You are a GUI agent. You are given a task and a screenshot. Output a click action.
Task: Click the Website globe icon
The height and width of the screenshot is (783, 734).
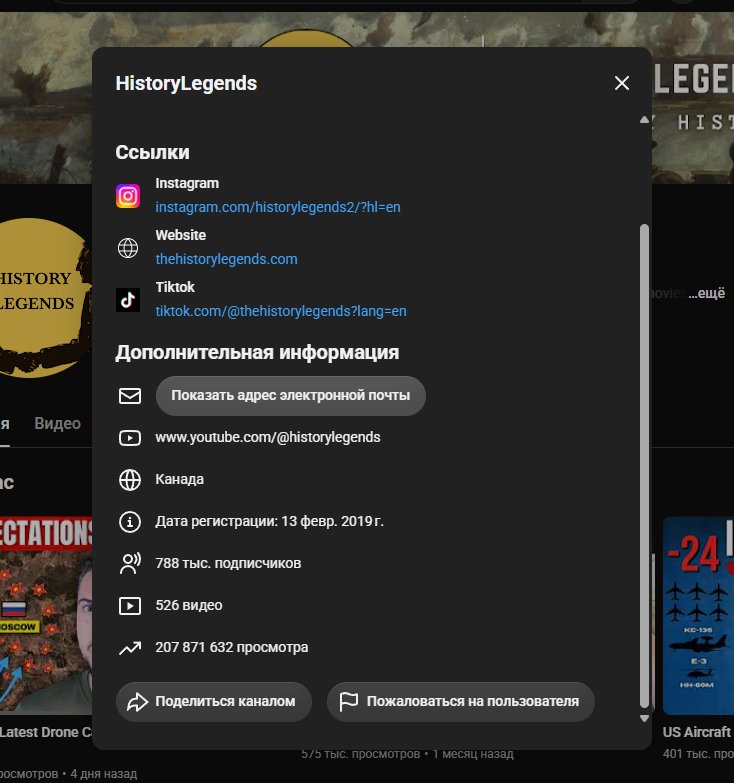(x=128, y=248)
